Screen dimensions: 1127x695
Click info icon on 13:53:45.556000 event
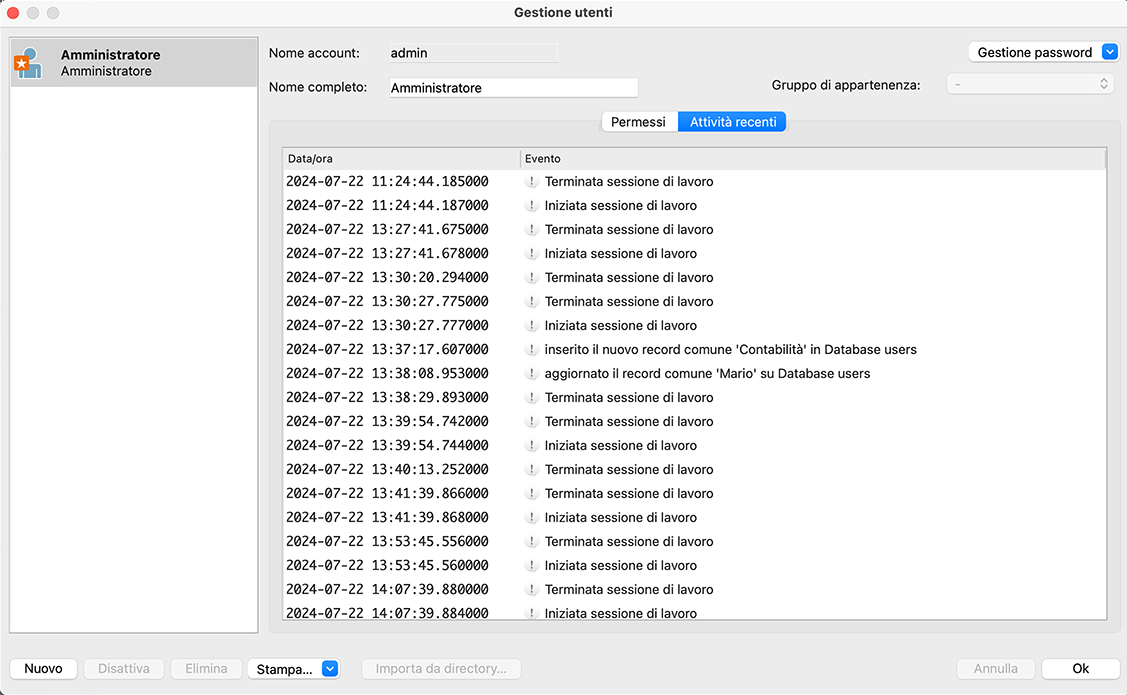click(x=532, y=542)
